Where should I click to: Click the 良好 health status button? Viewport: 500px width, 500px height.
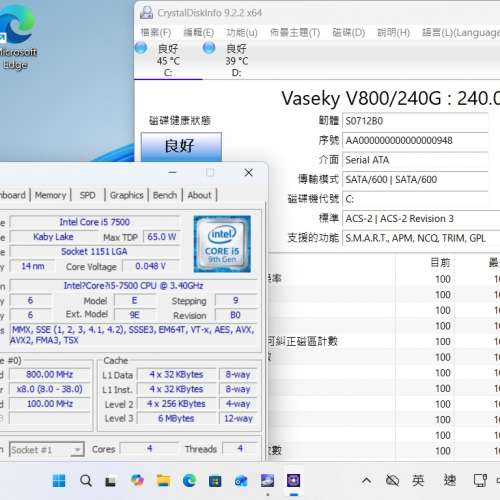[x=181, y=146]
